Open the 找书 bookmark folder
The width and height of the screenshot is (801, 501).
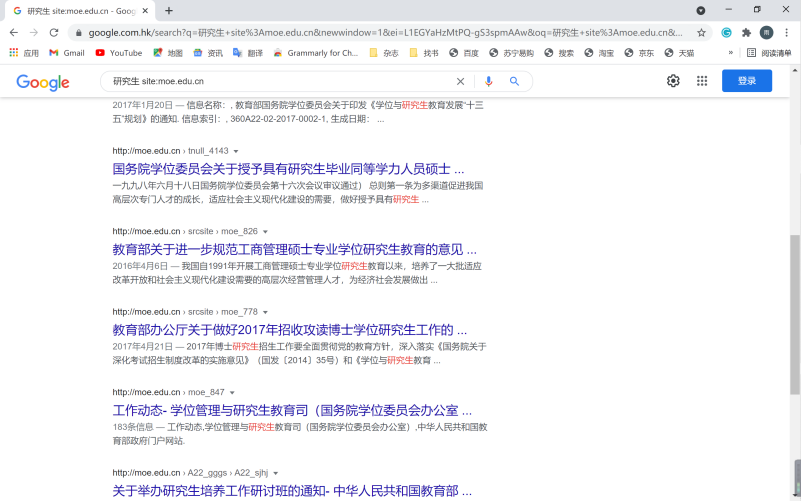[x=424, y=53]
